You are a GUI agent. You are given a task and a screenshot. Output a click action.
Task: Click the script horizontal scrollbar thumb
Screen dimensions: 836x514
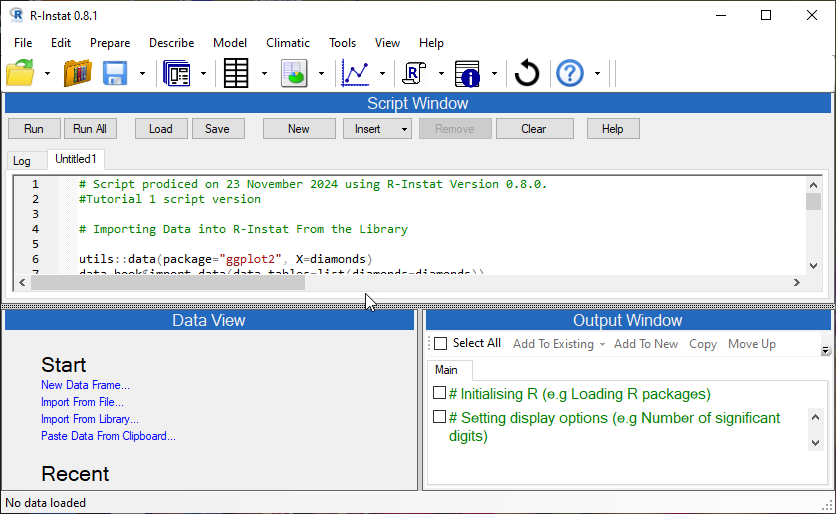click(x=167, y=283)
